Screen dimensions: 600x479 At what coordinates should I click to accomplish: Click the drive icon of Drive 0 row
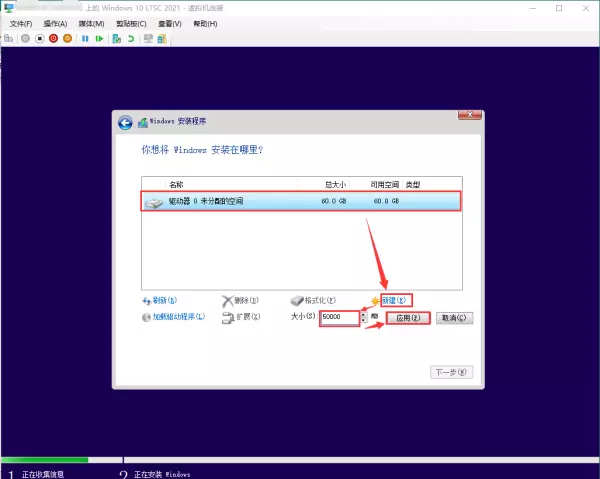click(154, 203)
